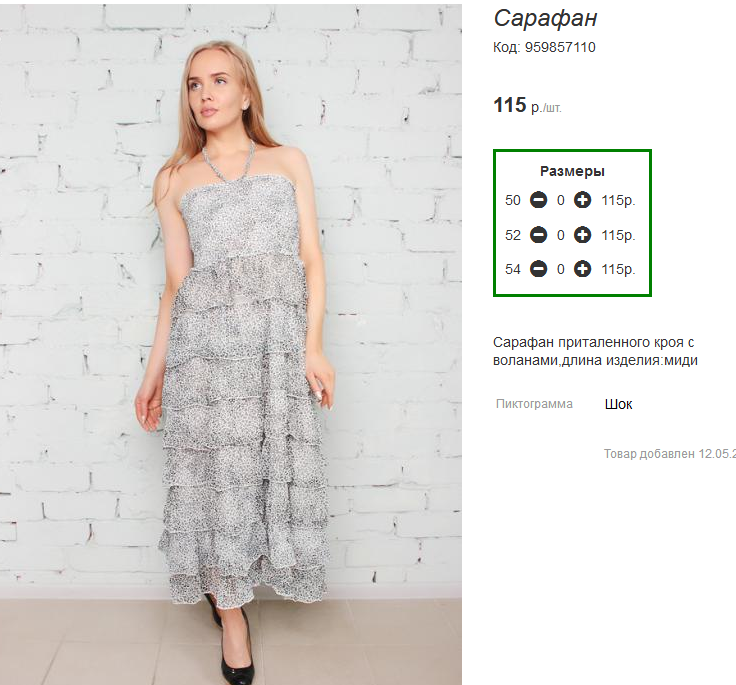Open the Шок pictogram link
The width and height of the screenshot is (736, 685).
point(618,404)
